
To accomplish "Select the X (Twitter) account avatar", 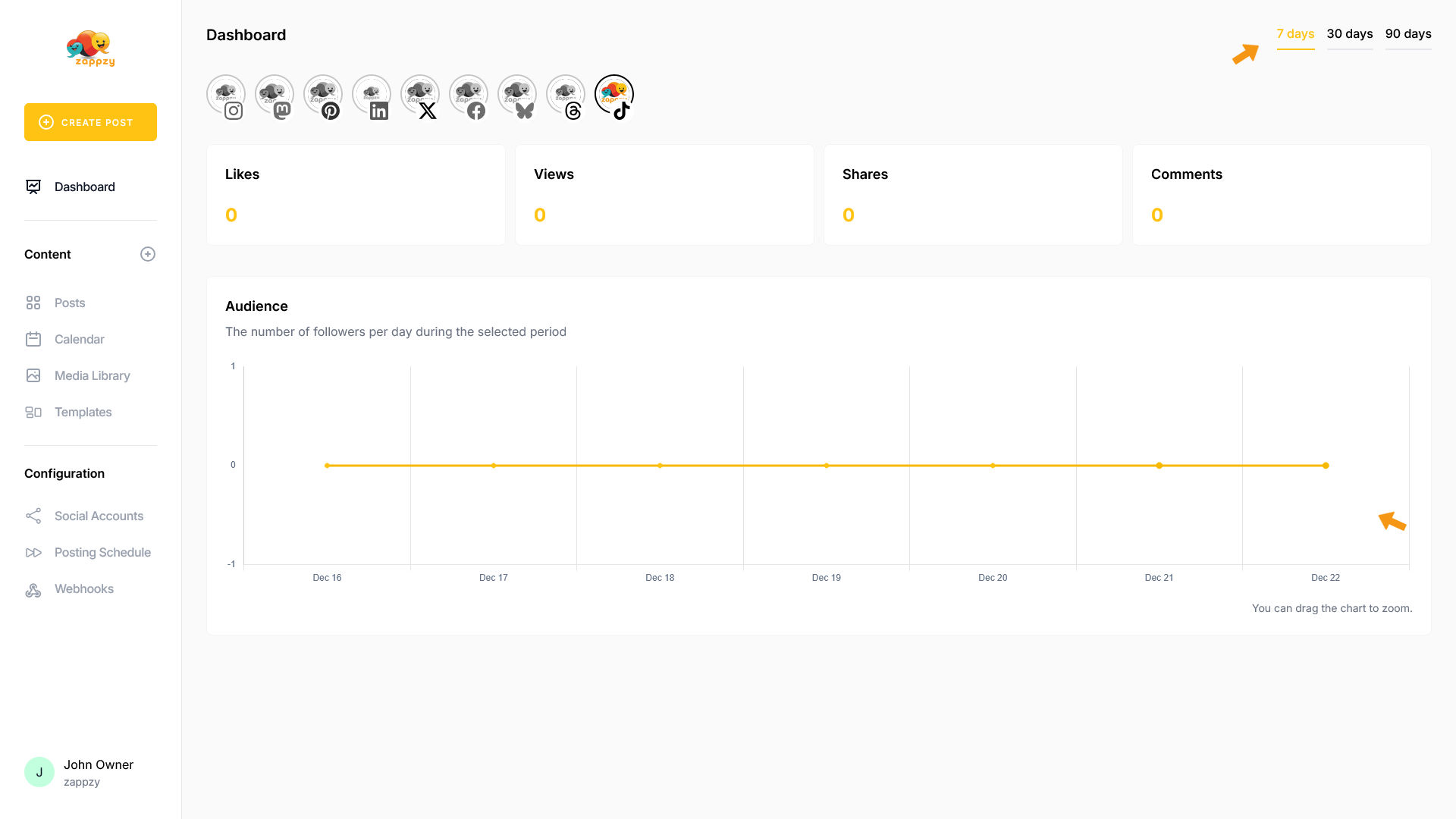I will [420, 95].
